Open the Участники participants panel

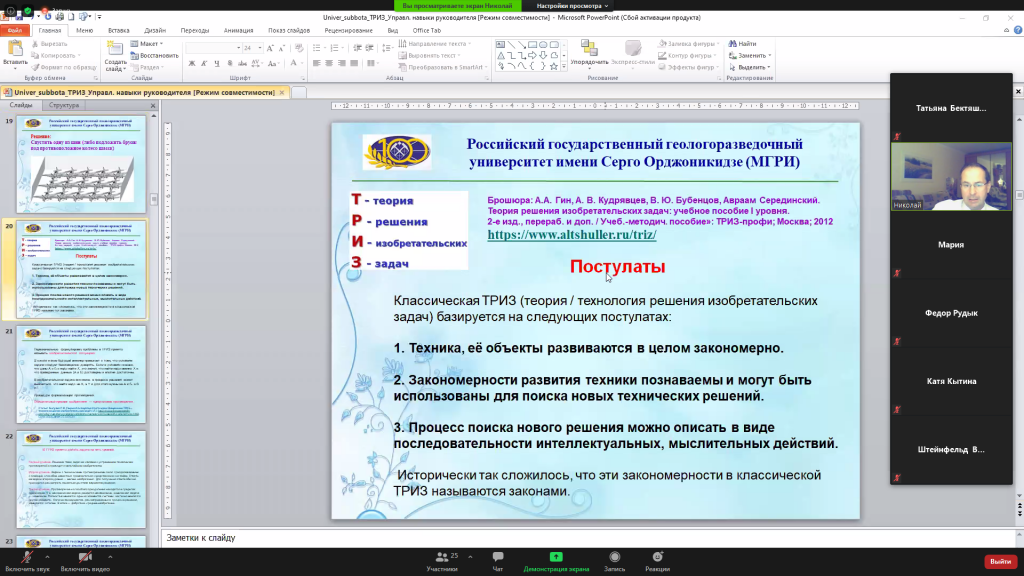click(443, 562)
